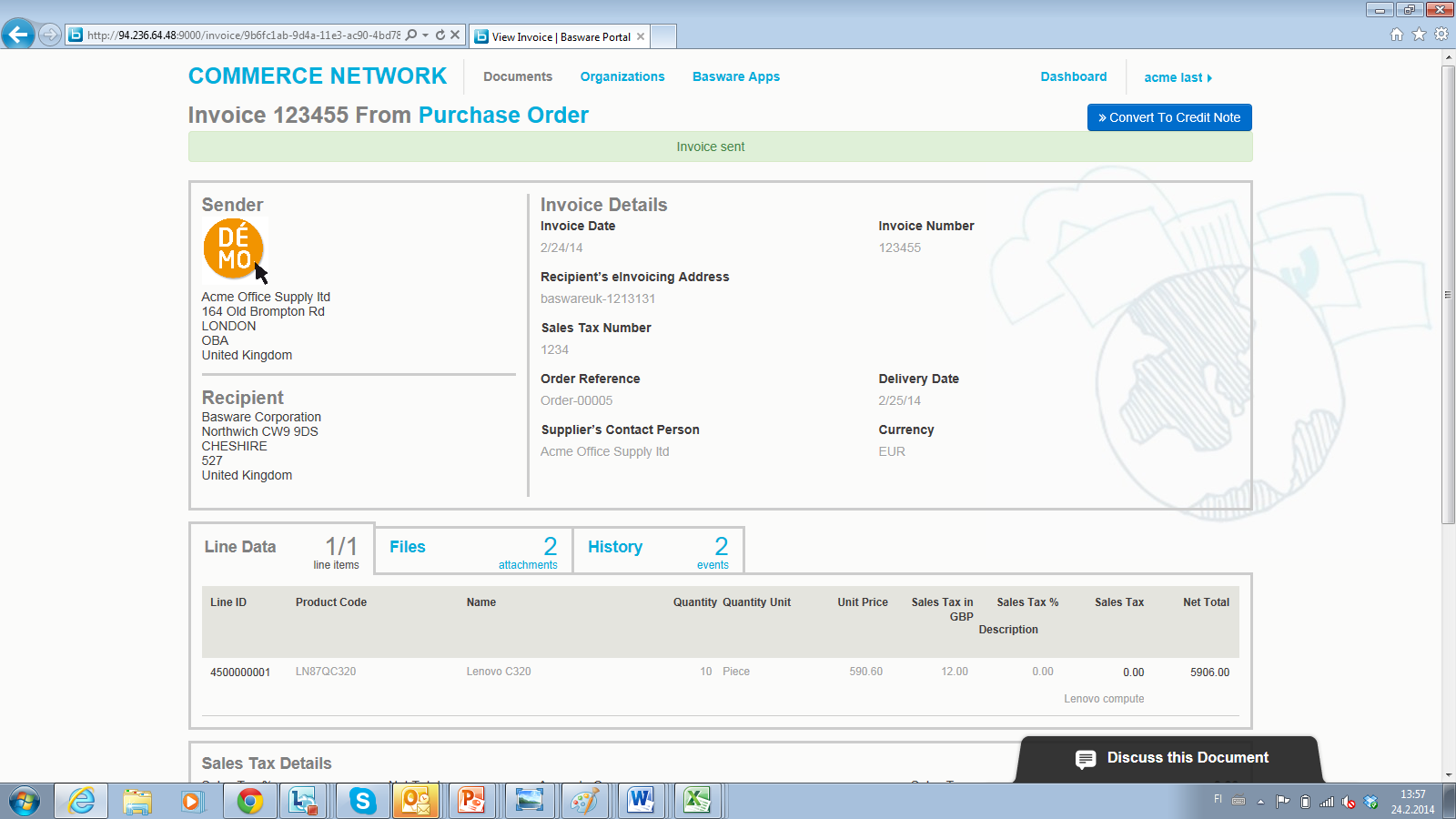Expand the address bar dropdown arrow
This screenshot has height=819, width=1456.
click(425, 35)
